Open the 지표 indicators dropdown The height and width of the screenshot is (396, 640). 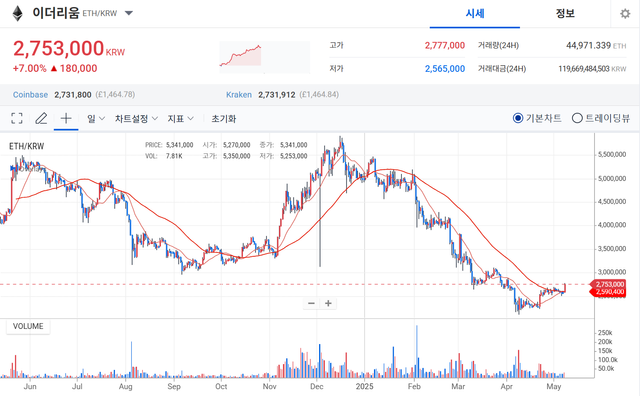tap(180, 119)
